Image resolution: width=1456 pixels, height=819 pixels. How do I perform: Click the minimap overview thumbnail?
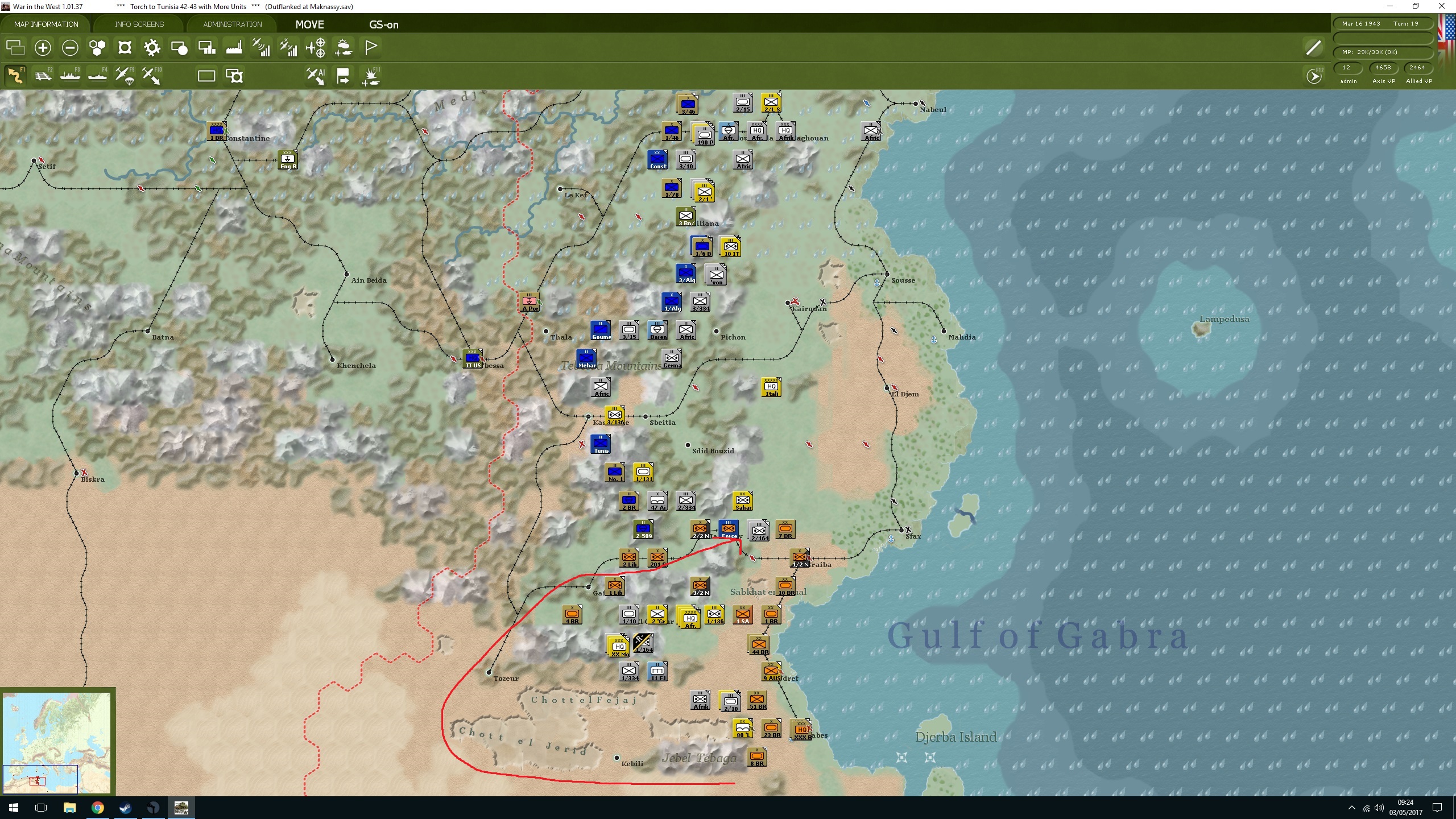[x=57, y=742]
